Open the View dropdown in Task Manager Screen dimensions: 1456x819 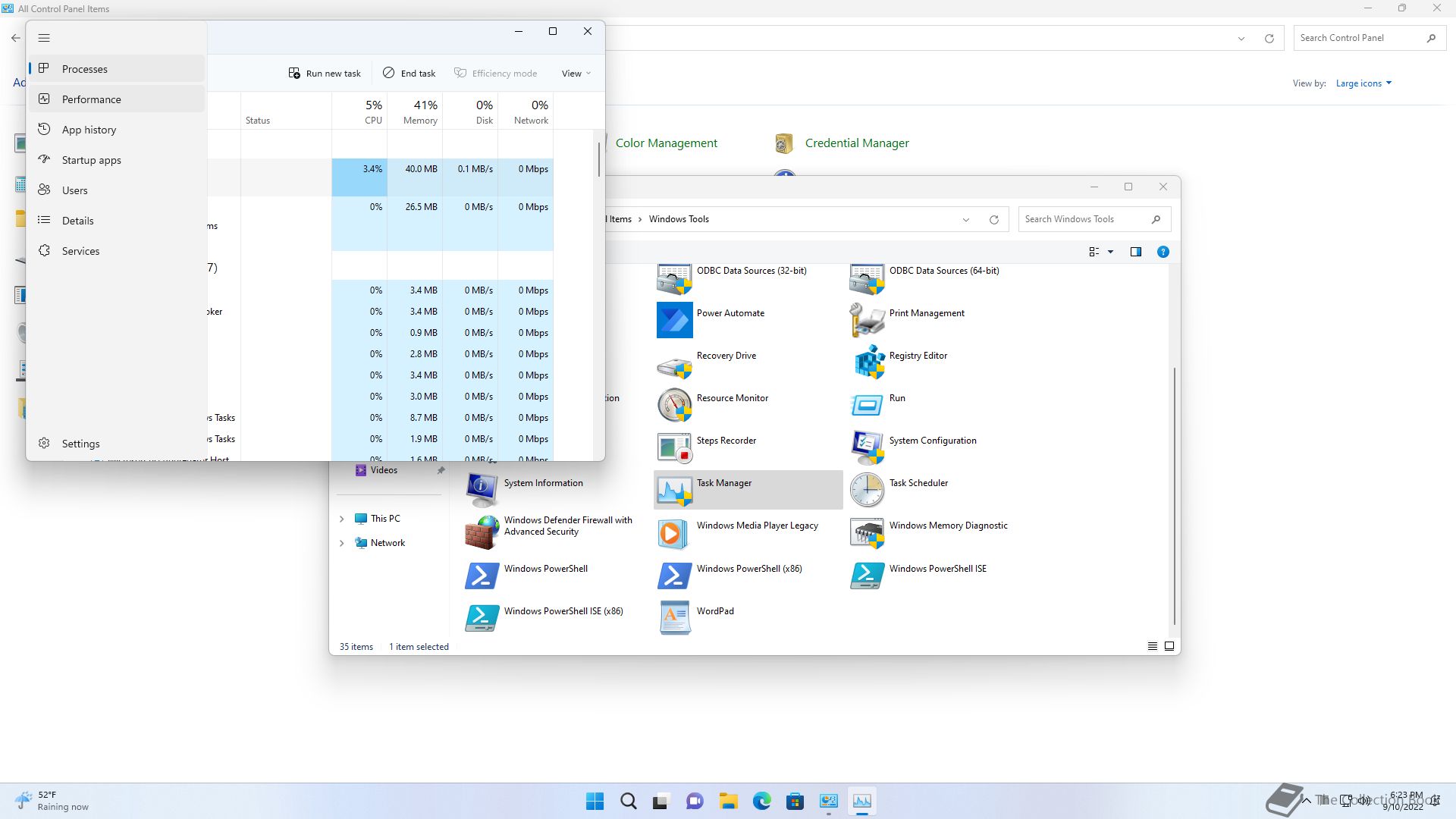click(x=576, y=74)
